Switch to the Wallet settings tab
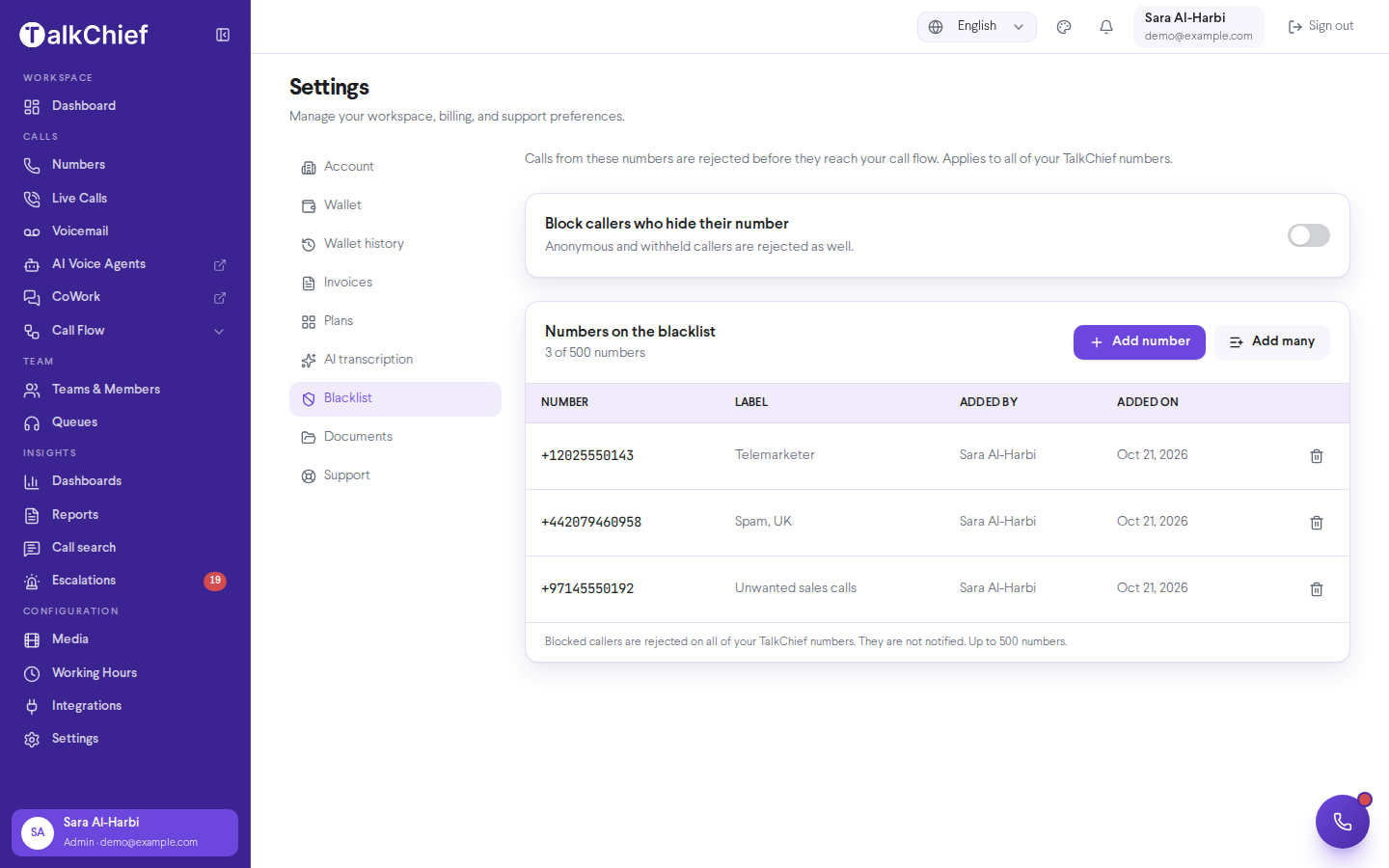1389x868 pixels. (395, 205)
